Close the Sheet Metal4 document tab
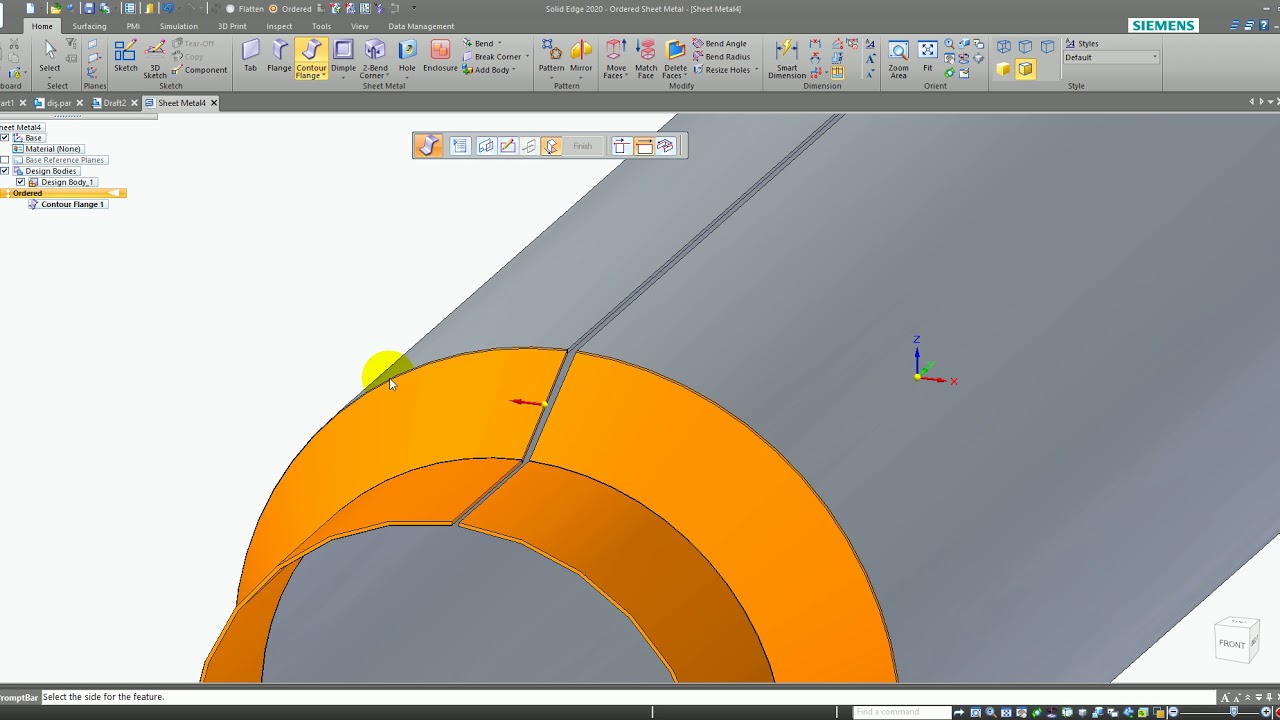The image size is (1280, 720). 214,103
